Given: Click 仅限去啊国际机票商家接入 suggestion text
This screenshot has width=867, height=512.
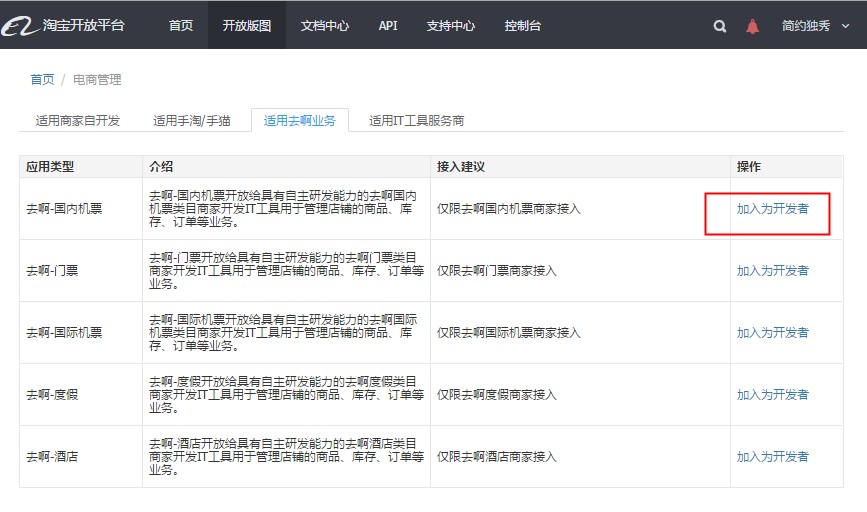Looking at the screenshot, I should click(x=509, y=333).
